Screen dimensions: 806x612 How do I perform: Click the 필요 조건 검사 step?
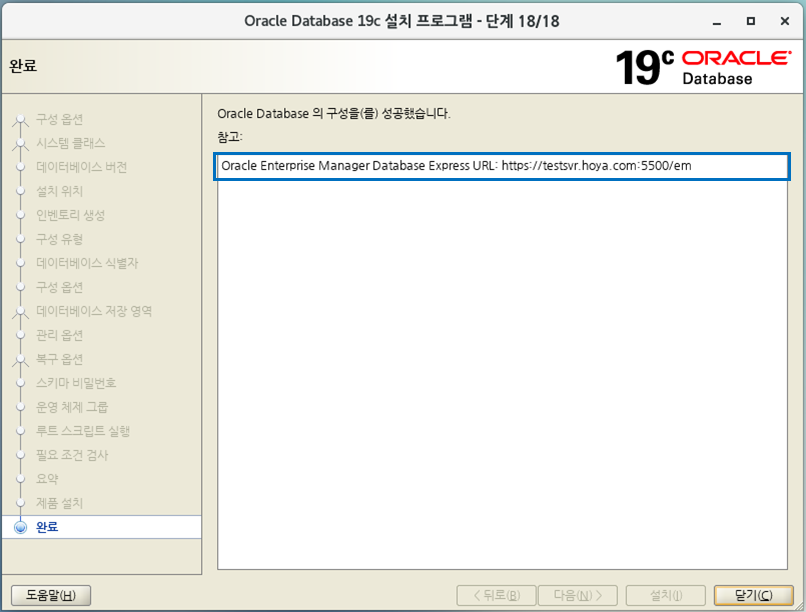point(72,455)
